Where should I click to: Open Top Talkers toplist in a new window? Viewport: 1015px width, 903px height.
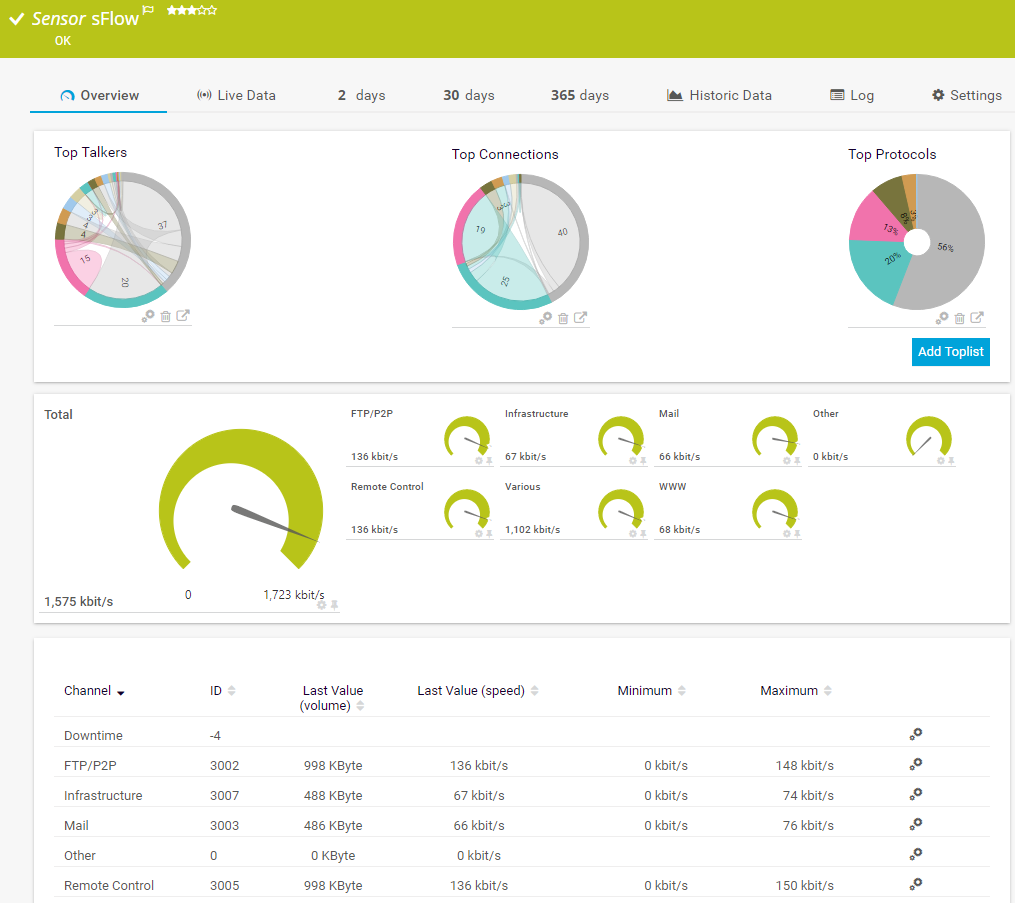tap(182, 315)
